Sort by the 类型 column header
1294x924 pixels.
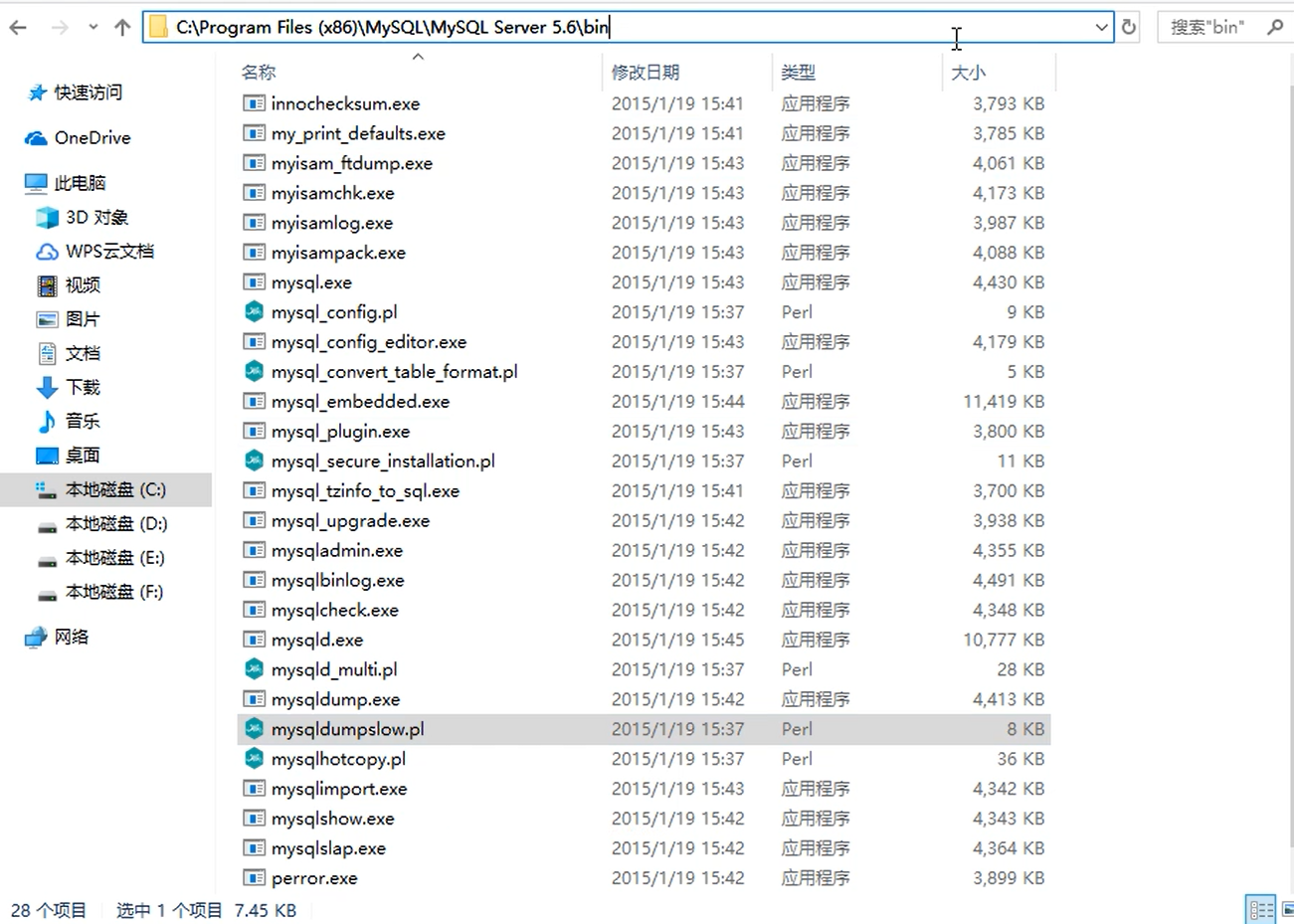pos(799,72)
